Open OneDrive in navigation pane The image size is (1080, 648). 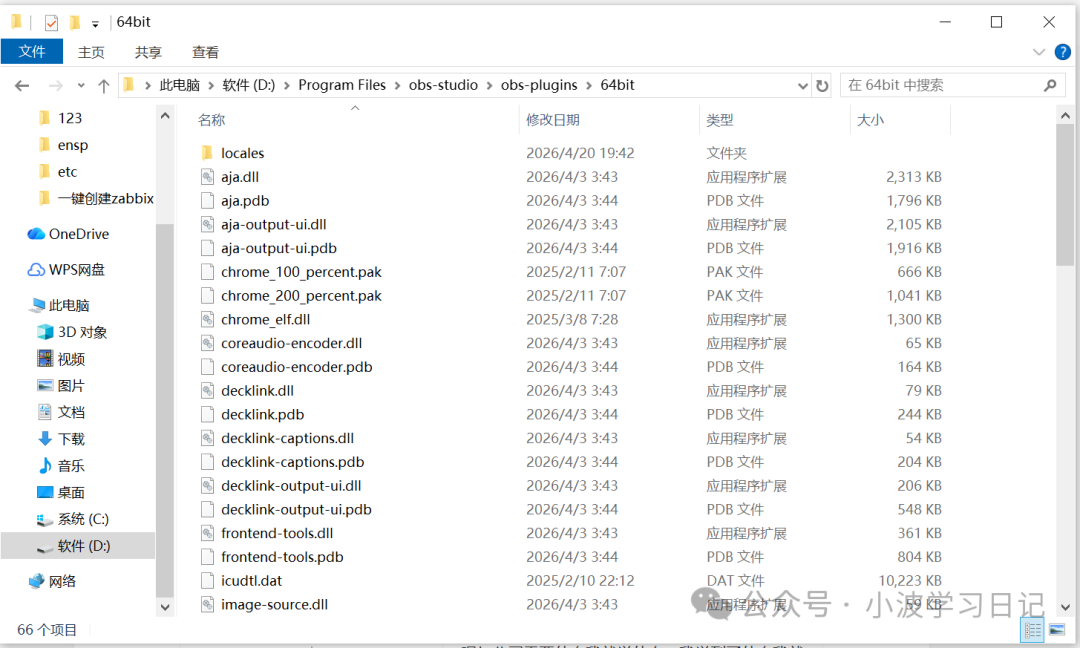click(x=78, y=234)
